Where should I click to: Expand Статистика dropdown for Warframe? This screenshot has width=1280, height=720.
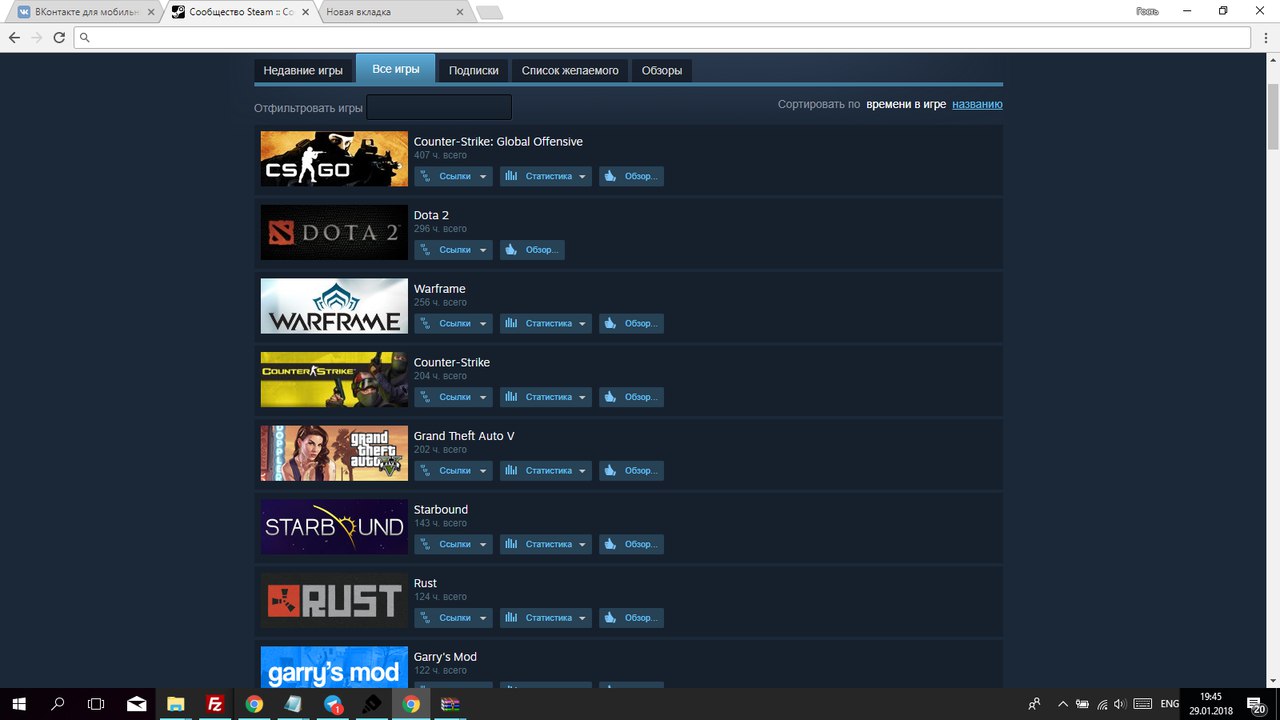coord(546,323)
